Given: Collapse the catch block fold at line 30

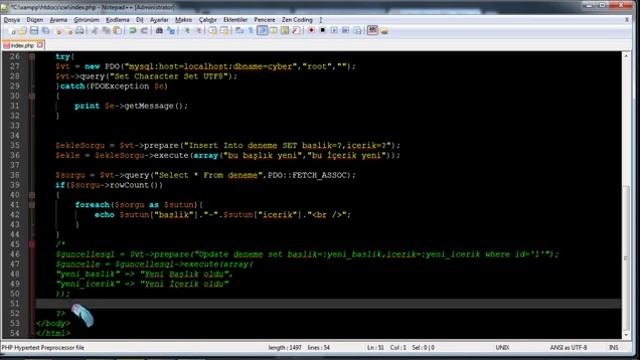Looking at the screenshot, I should [x=32, y=96].
